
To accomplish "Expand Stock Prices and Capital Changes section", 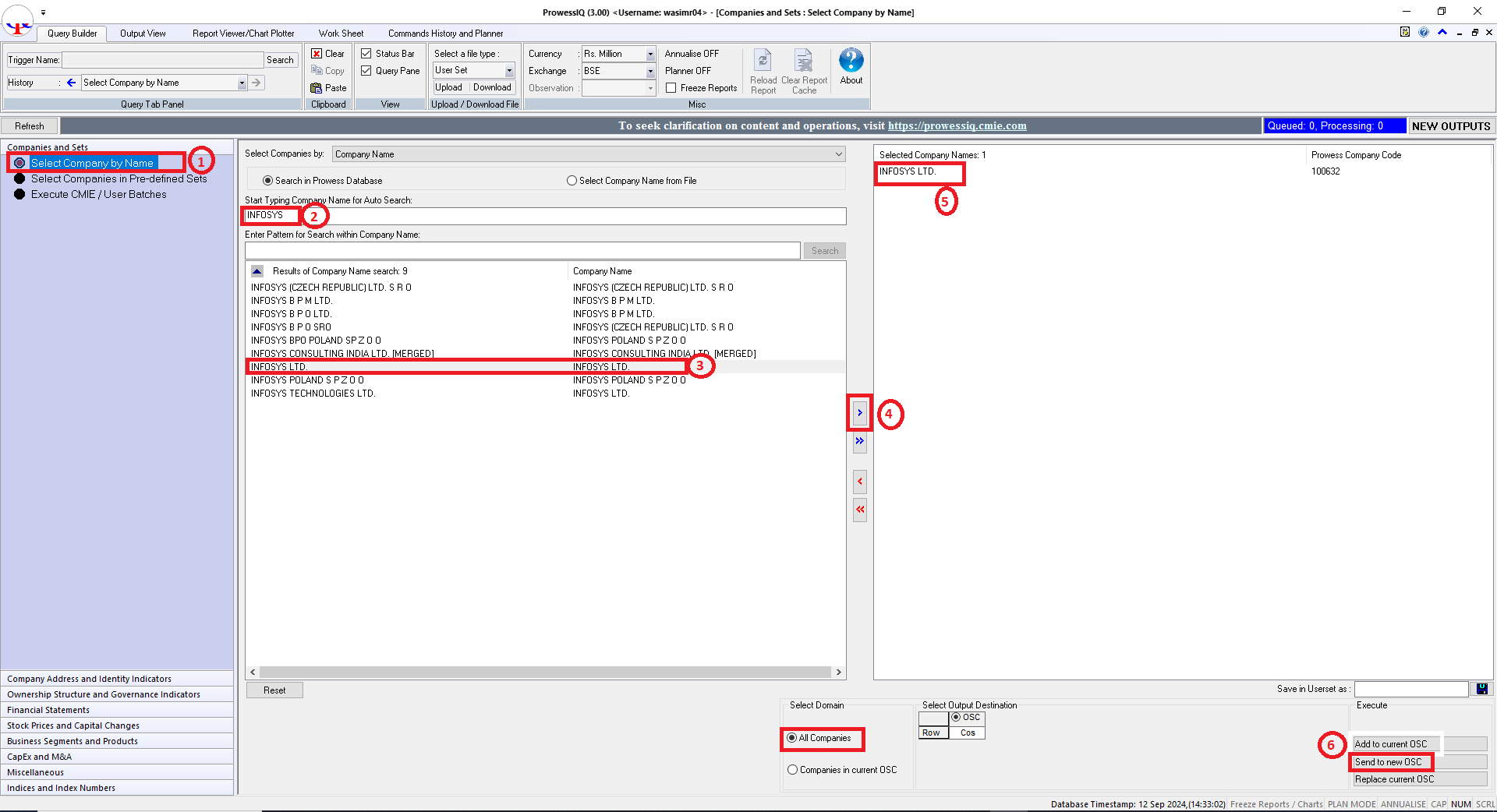I will pos(117,726).
